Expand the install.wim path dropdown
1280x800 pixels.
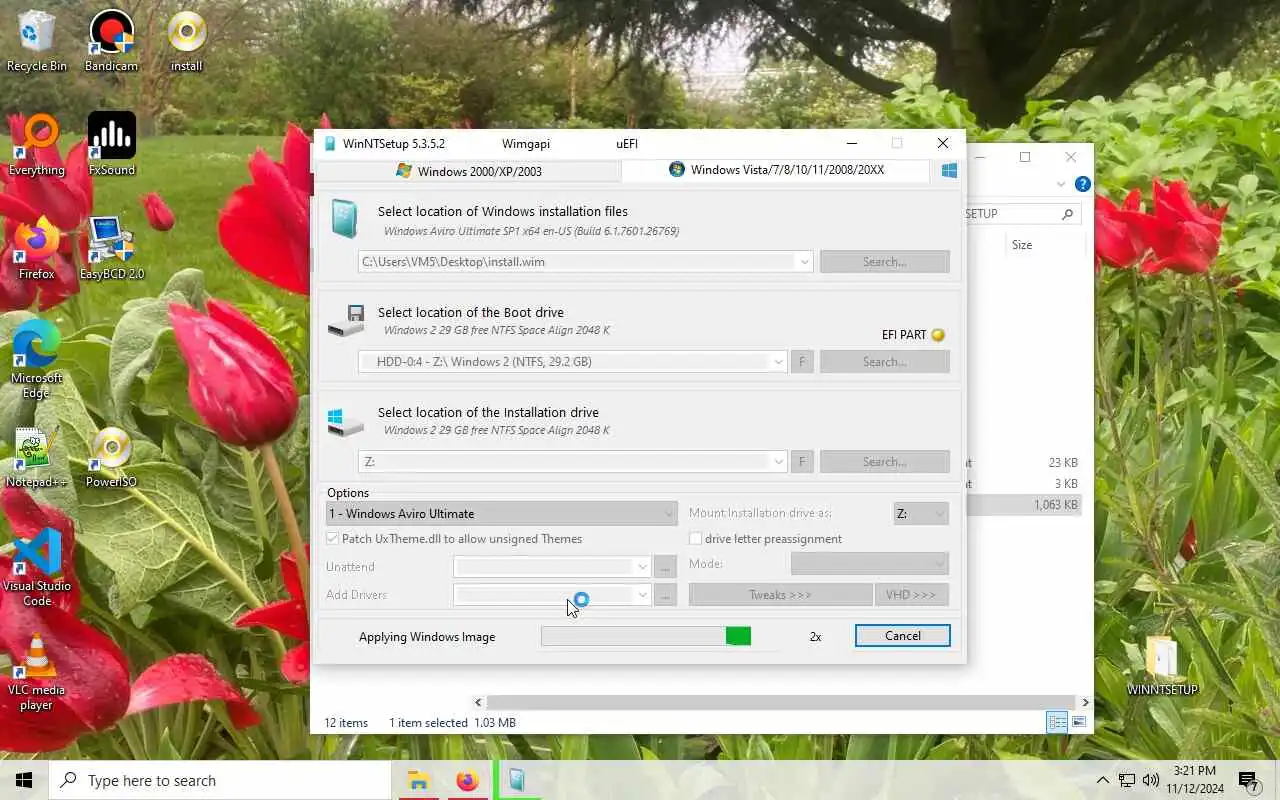[804, 262]
